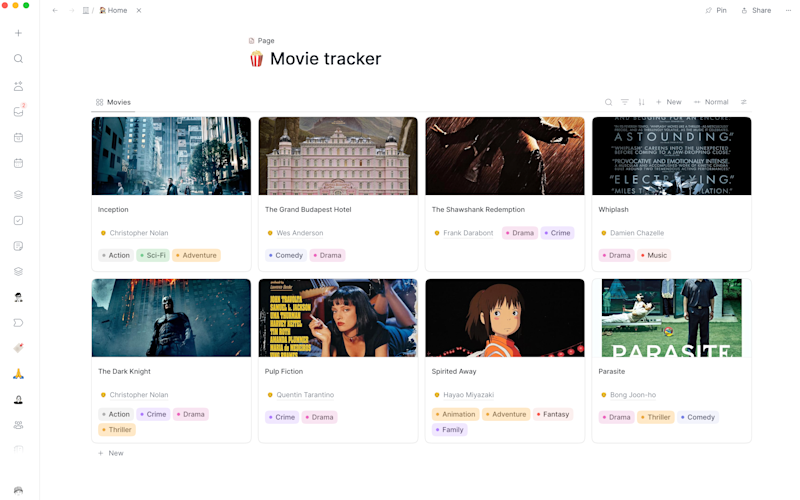800x500 pixels.
Task: Open the praying hands emoji sidebar item
Action: (18, 373)
